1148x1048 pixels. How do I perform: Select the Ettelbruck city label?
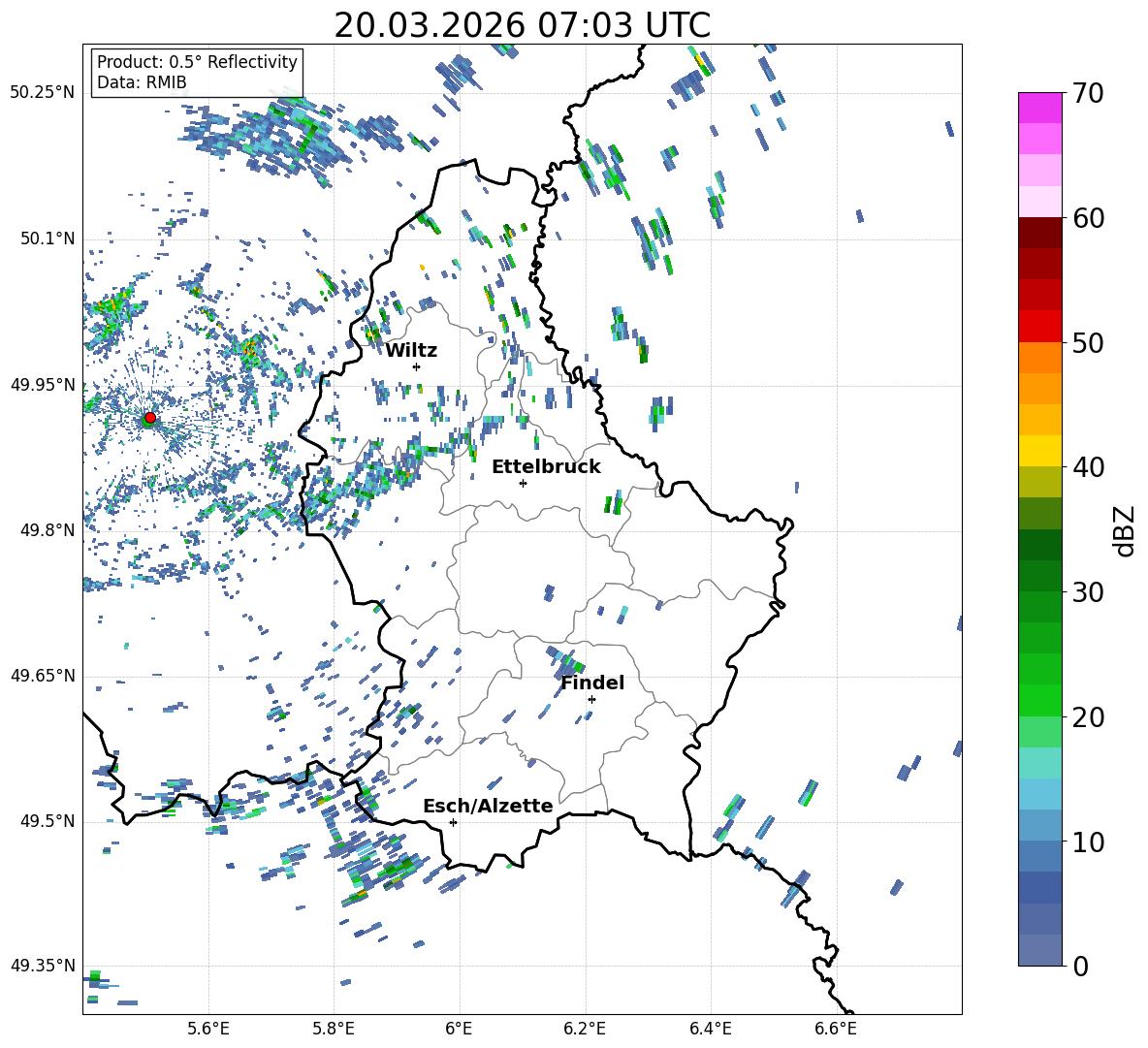[546, 466]
